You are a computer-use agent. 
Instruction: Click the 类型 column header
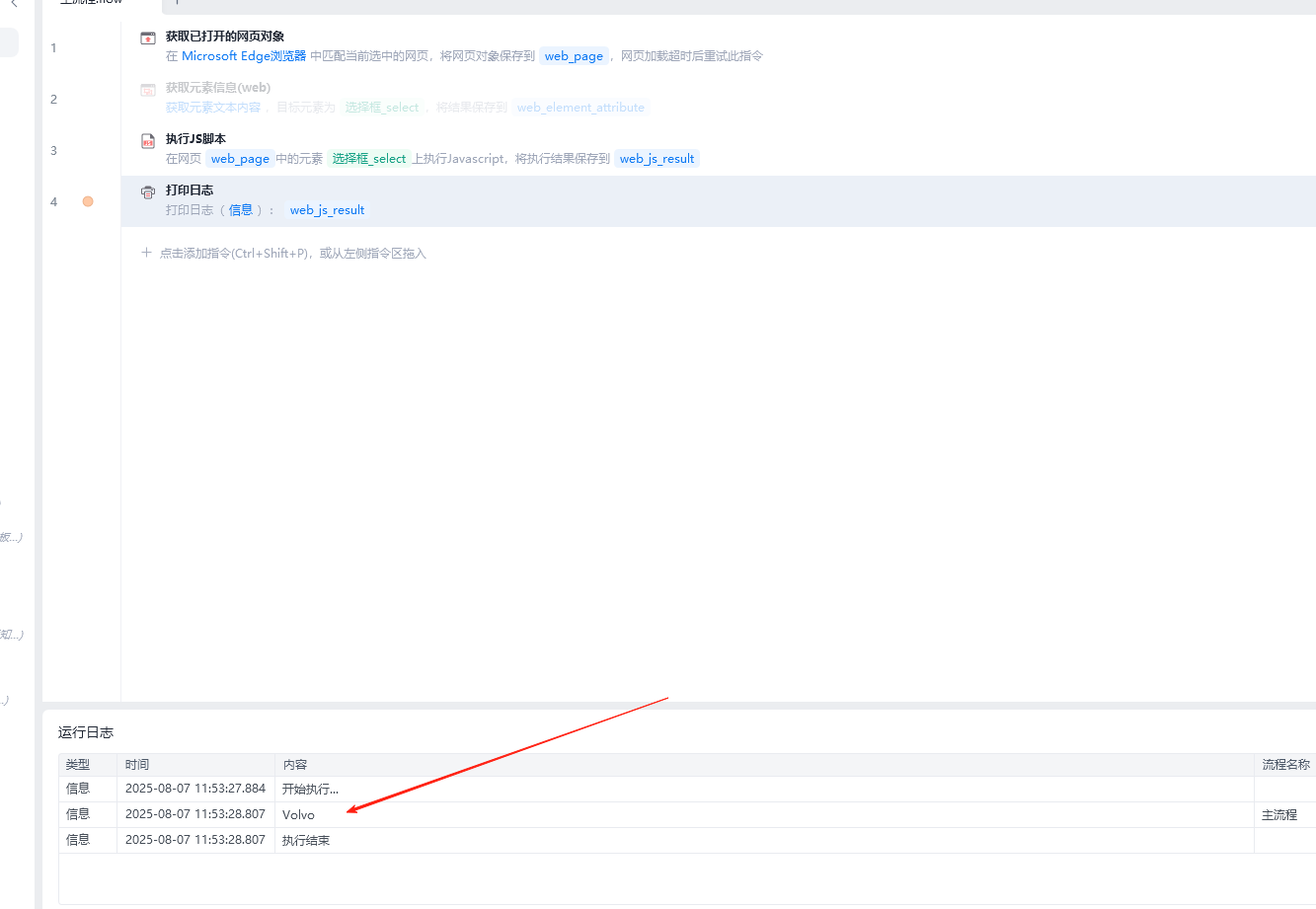point(78,765)
